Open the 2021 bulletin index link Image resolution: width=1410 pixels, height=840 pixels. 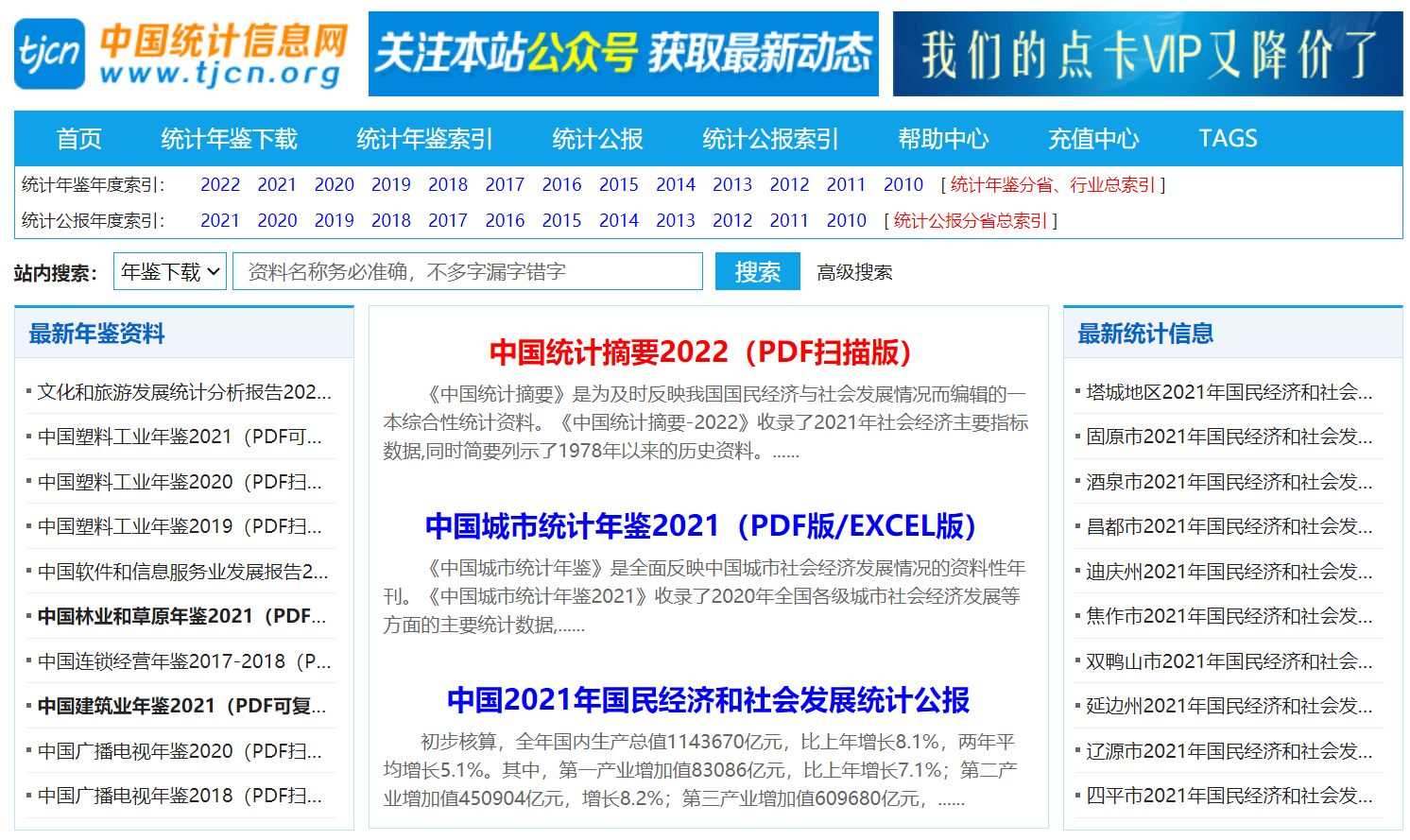coord(220,220)
